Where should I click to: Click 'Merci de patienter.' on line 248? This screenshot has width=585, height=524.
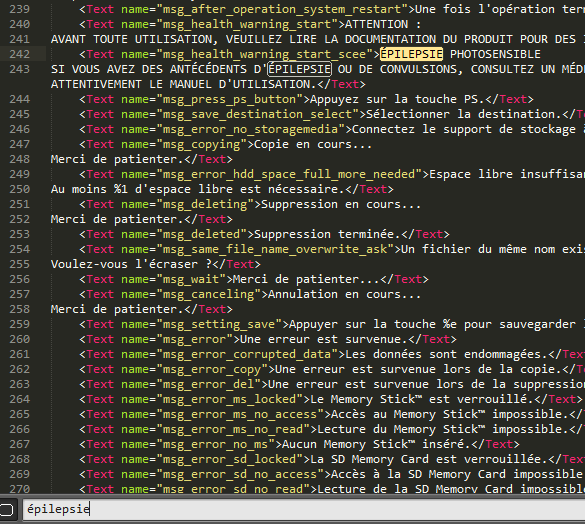(x=117, y=159)
